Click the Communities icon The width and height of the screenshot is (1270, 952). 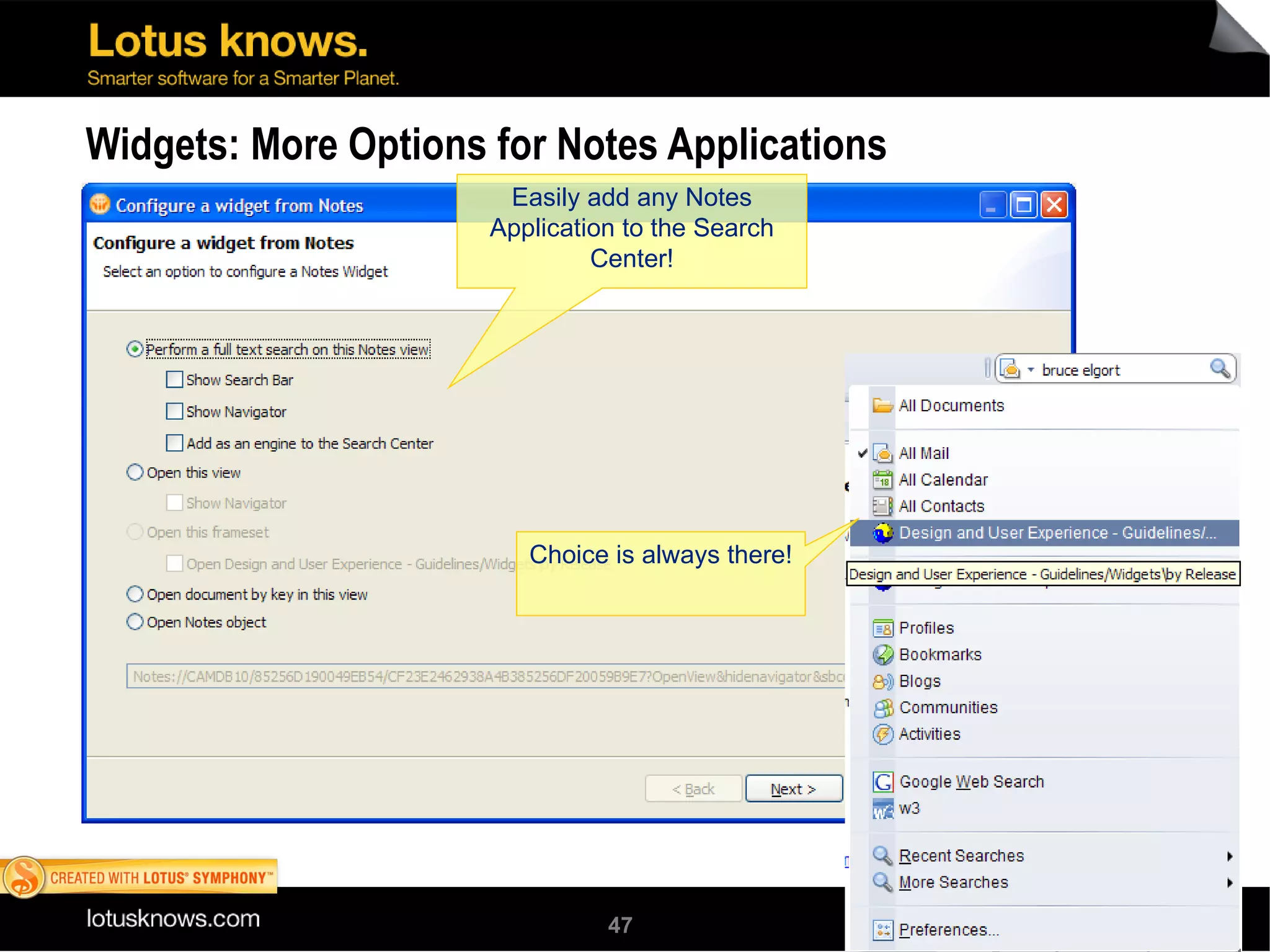coord(882,708)
